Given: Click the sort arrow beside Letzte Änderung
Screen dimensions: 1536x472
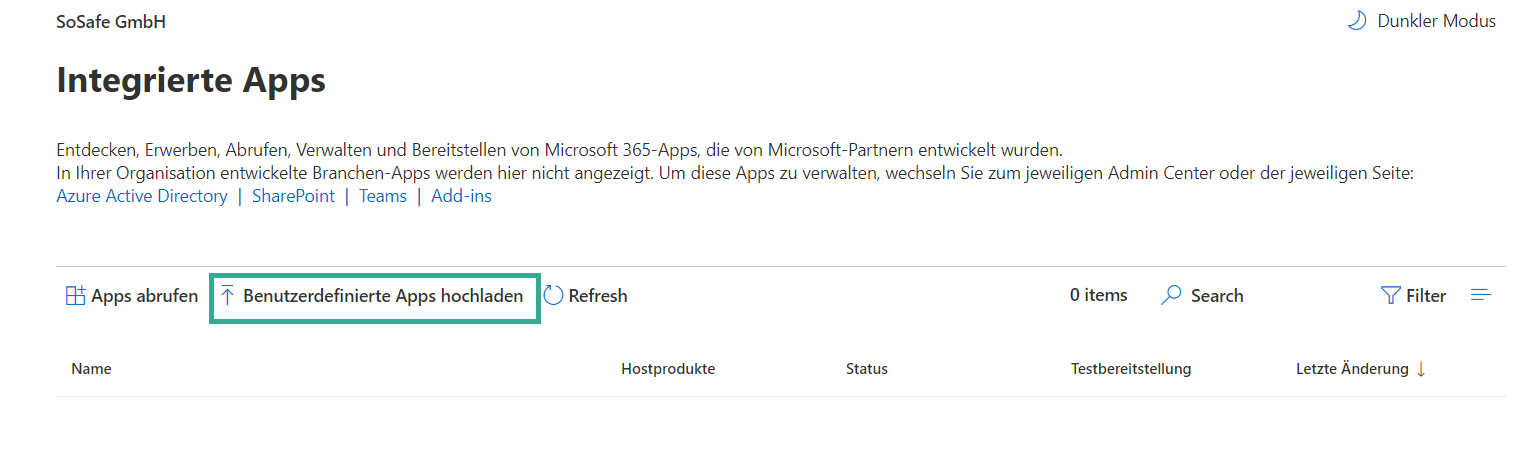Looking at the screenshot, I should click(1421, 369).
